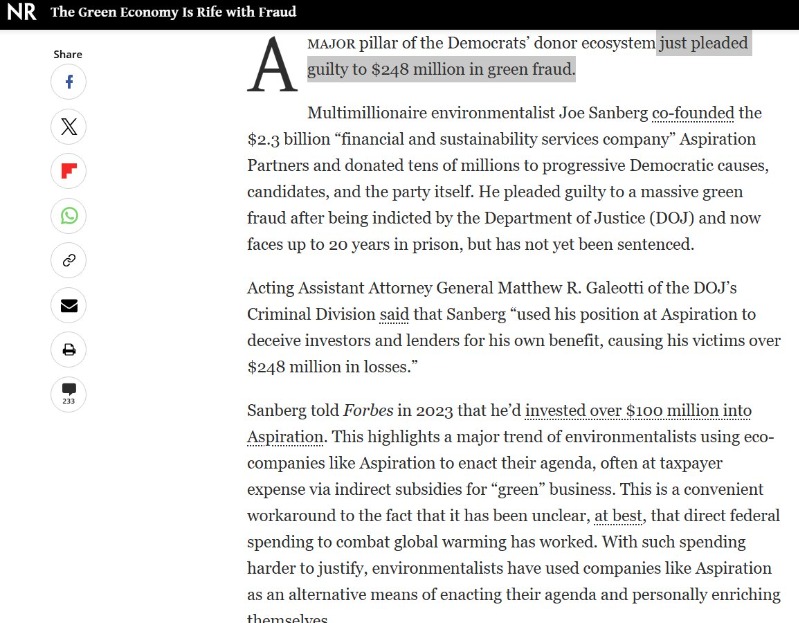Share the article on Facebook

(69, 82)
